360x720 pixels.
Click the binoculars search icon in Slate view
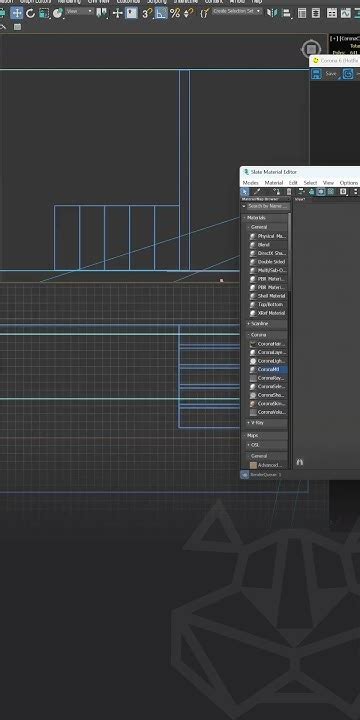point(300,462)
